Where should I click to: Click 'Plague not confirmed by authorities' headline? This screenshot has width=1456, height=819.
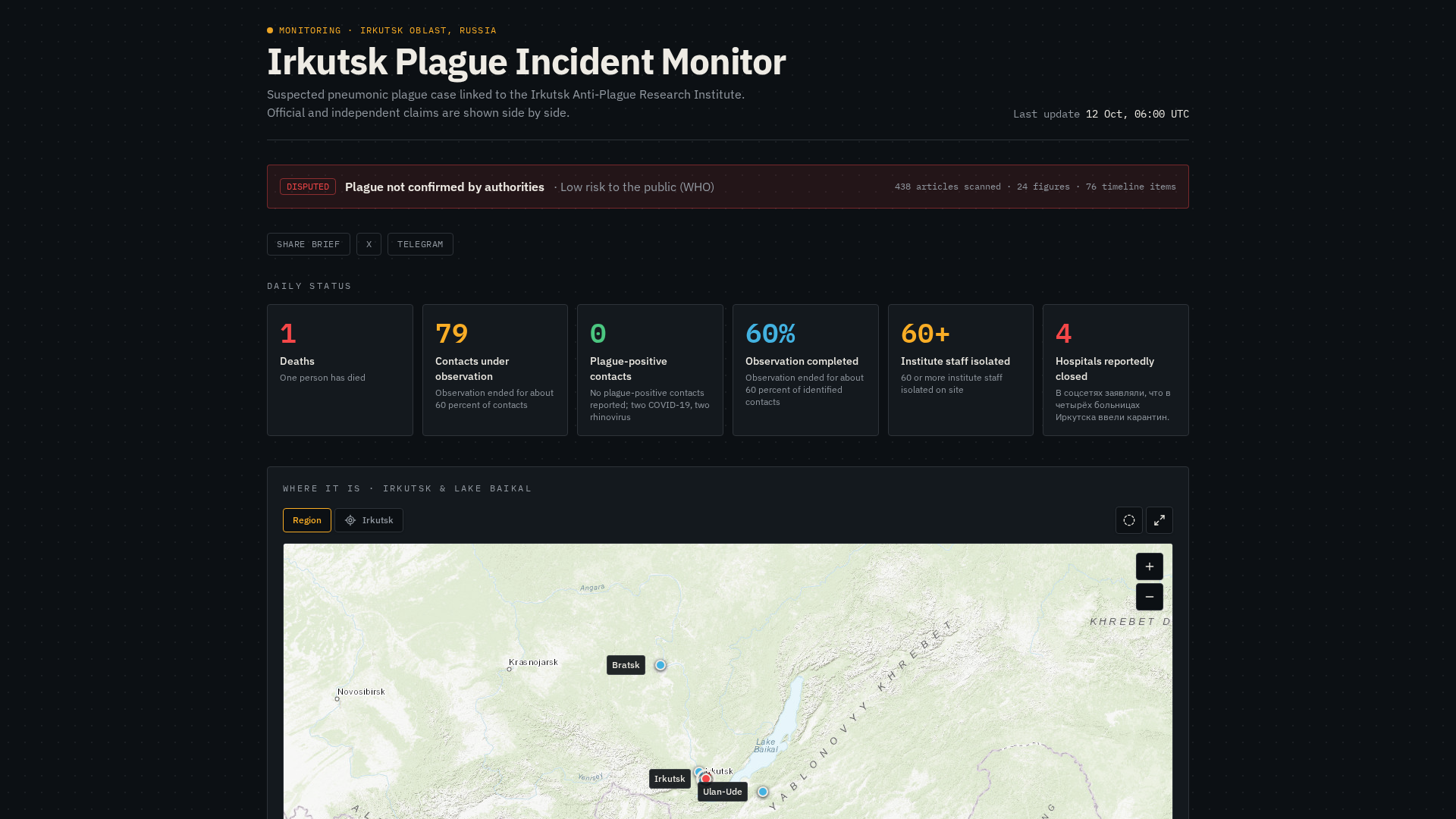coord(444,187)
